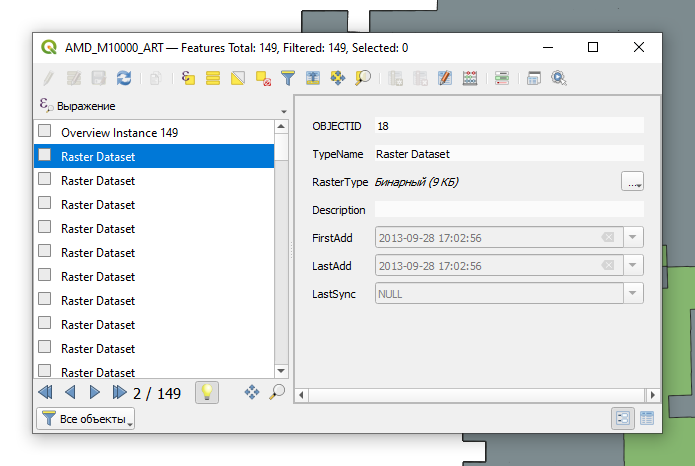
Task: Click the Save edits floppy disk icon
Action: point(98,78)
